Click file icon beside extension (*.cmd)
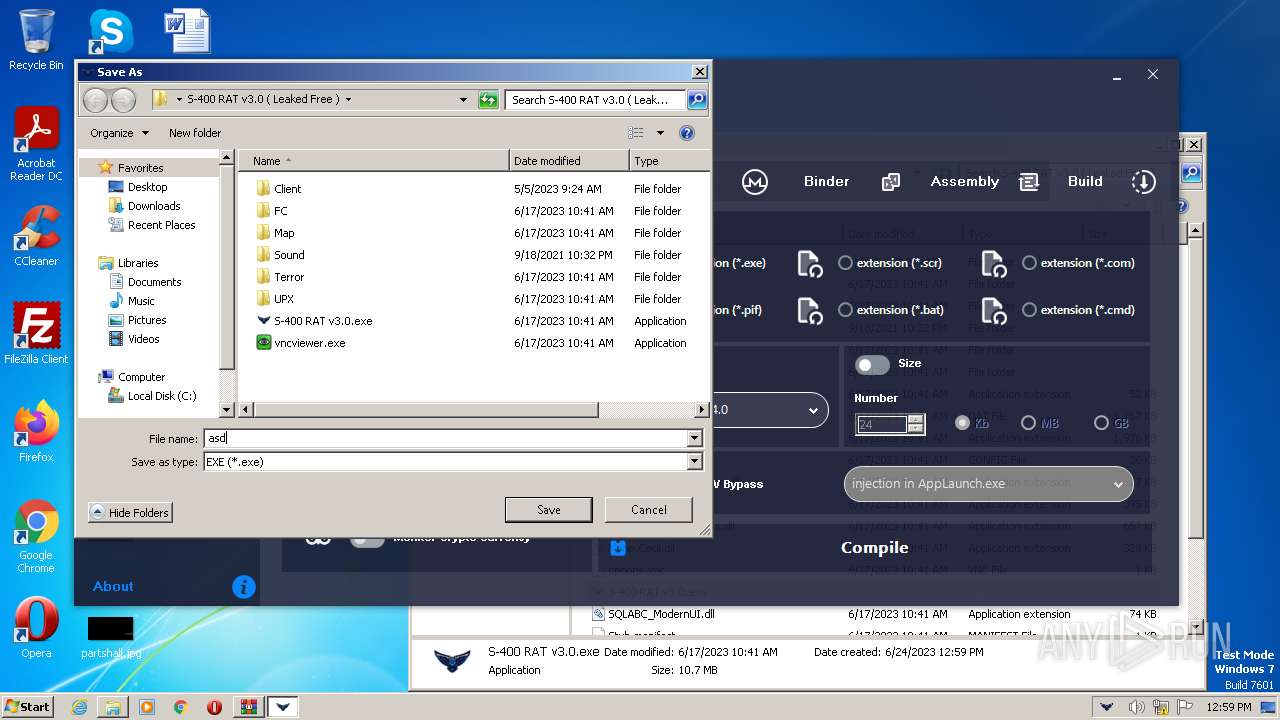This screenshot has width=1280, height=720. 993,310
